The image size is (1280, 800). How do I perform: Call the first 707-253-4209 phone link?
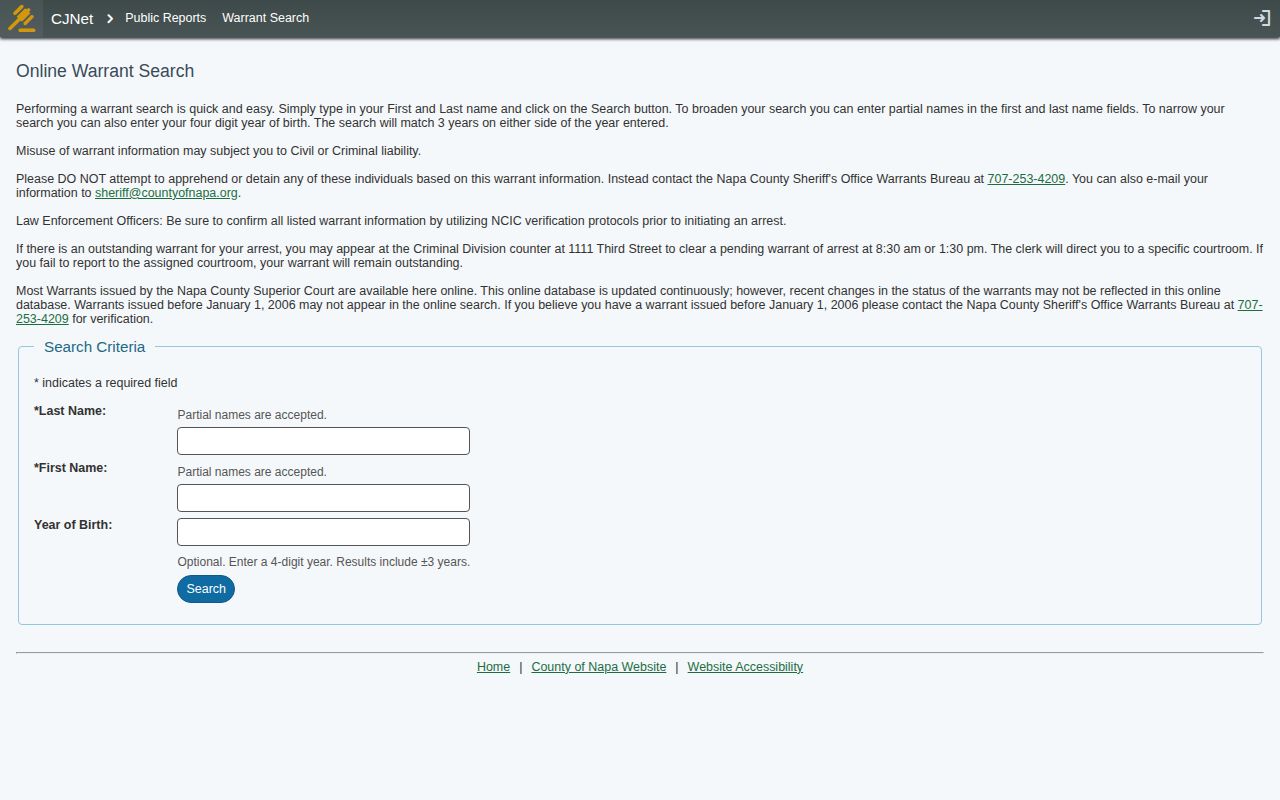[1026, 179]
